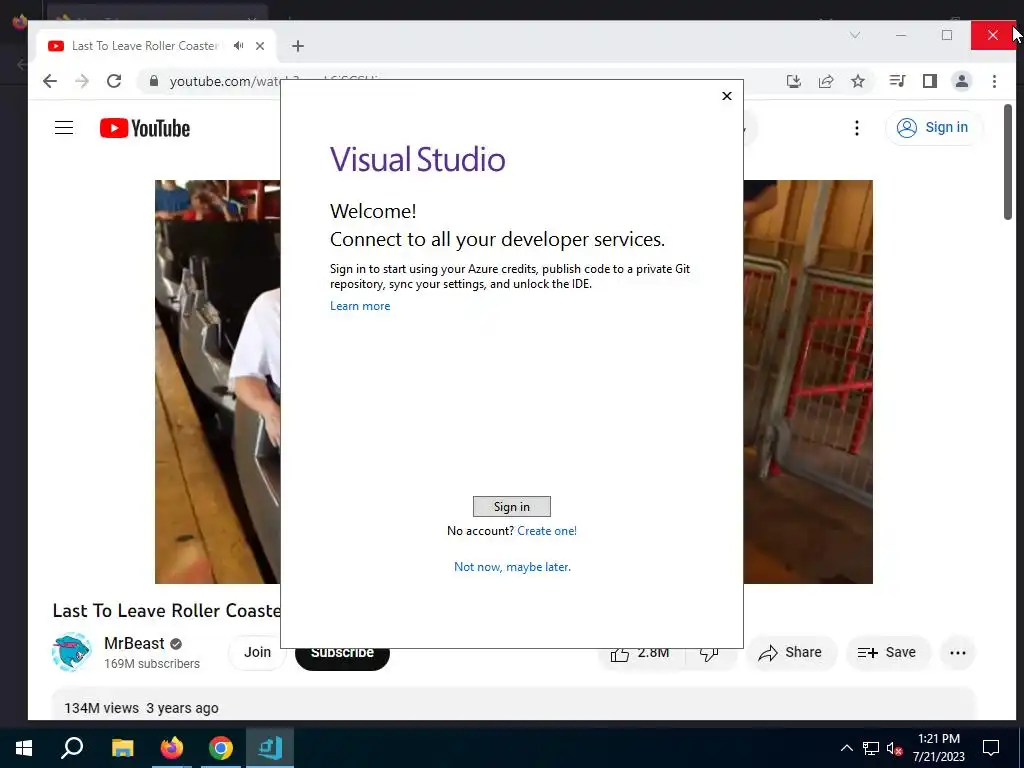The image size is (1024, 768).
Task: Toggle Chrome side panel
Action: (930, 81)
